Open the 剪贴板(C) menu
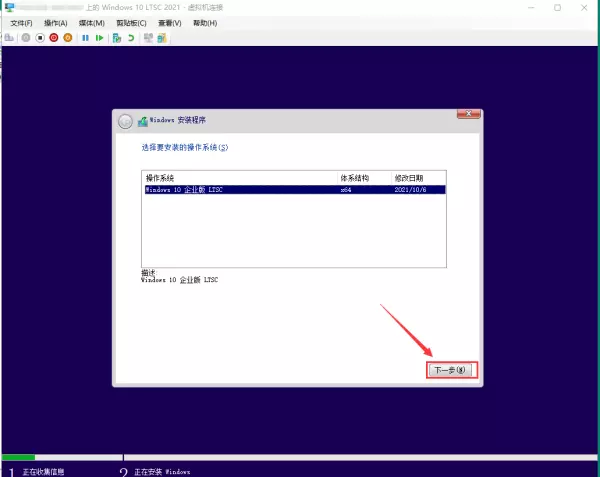 (x=131, y=23)
